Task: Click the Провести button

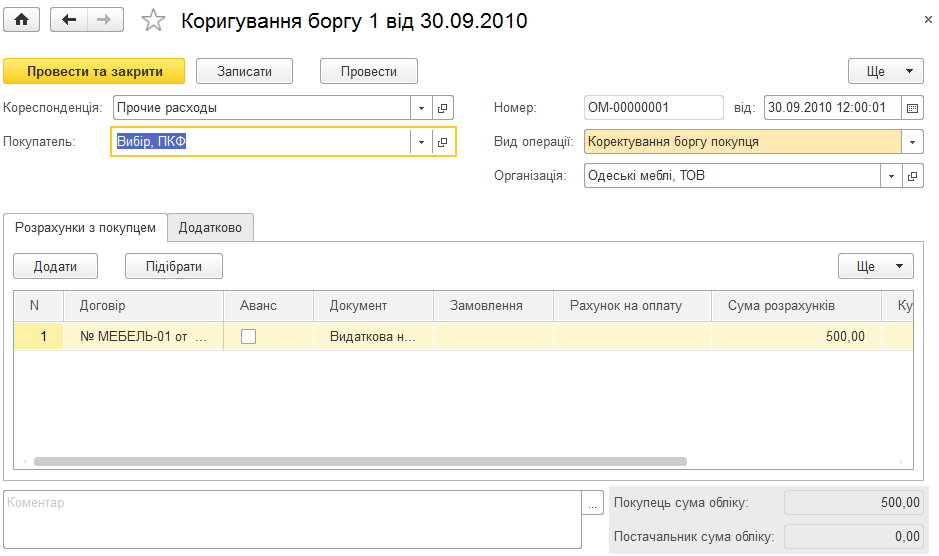Action: click(369, 71)
